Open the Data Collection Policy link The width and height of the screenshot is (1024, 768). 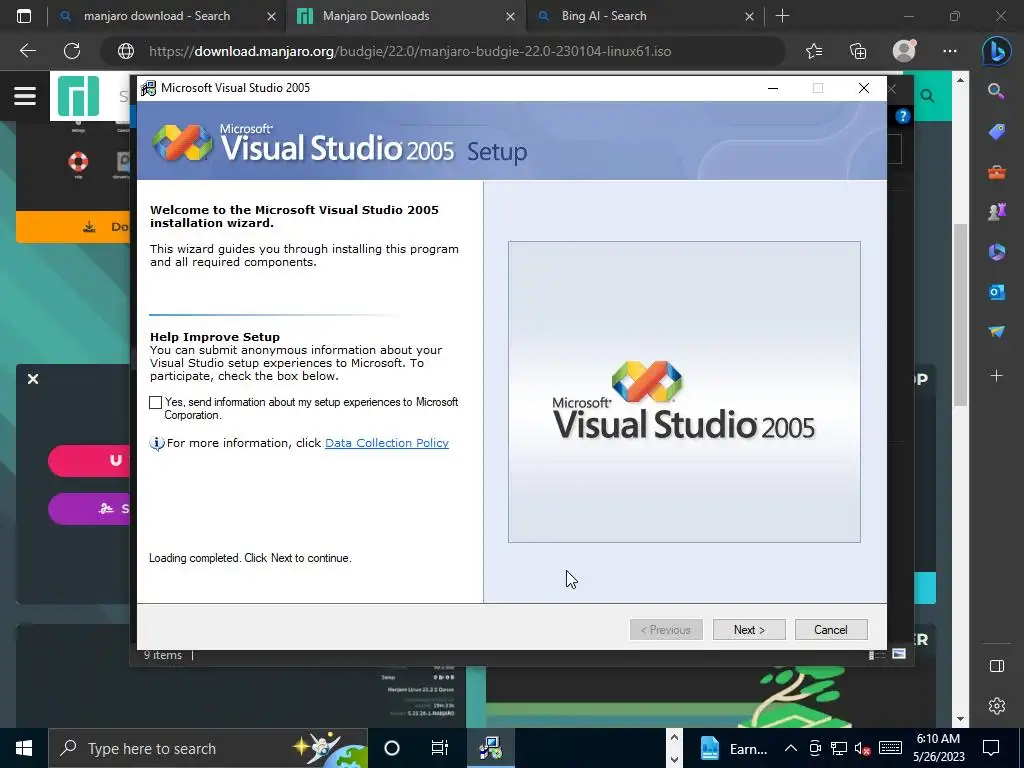387,443
